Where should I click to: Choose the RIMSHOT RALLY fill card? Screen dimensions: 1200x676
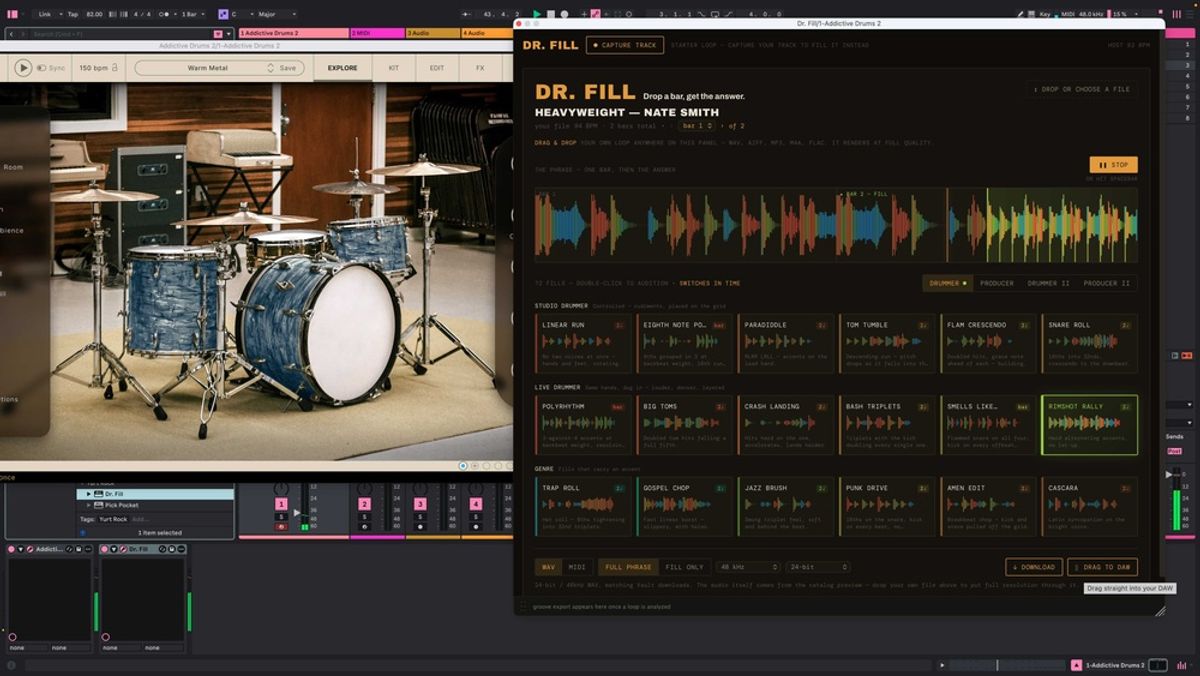(x=1089, y=425)
